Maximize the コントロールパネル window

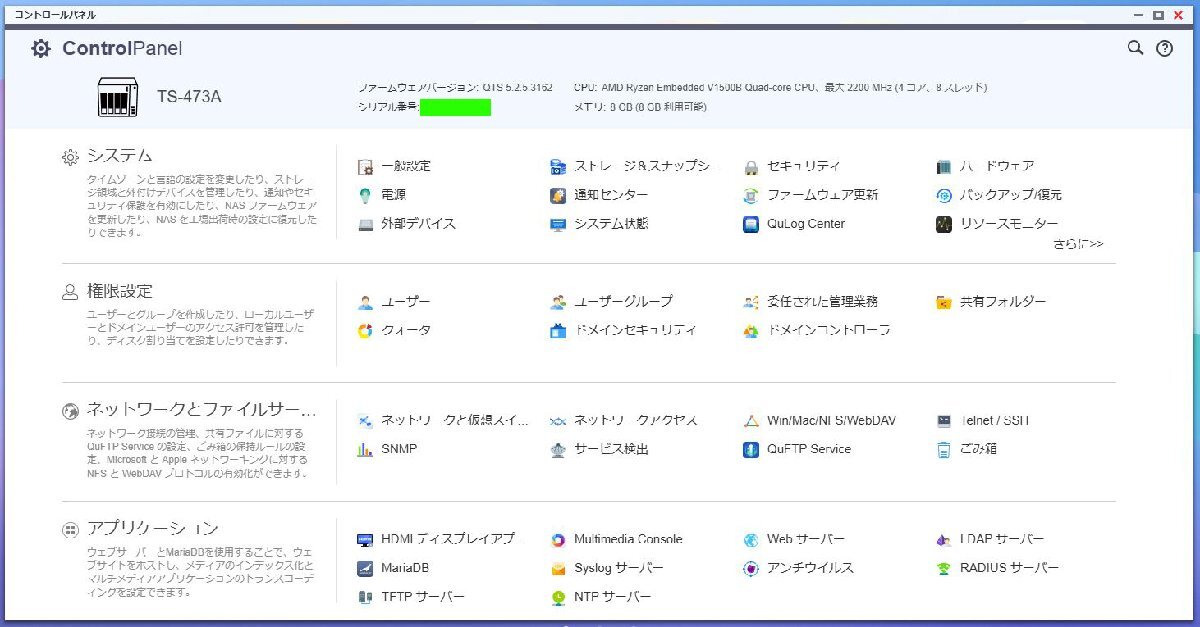(1158, 15)
